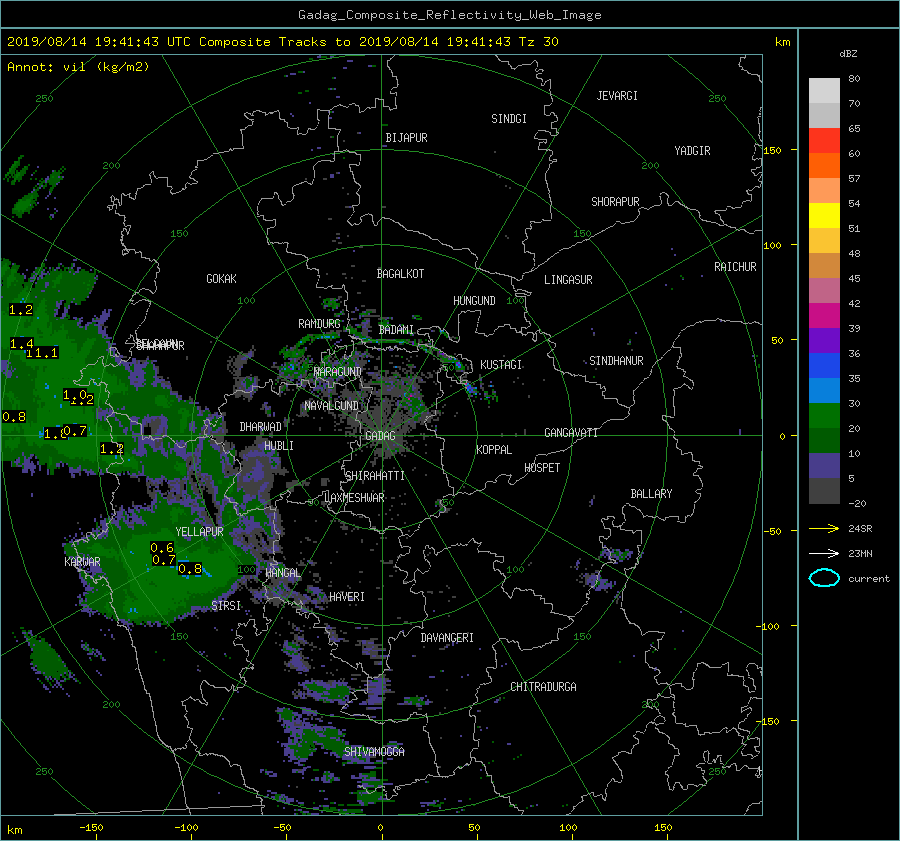Click the CHITRADURGA city label
The height and width of the screenshot is (841, 900).
[543, 687]
